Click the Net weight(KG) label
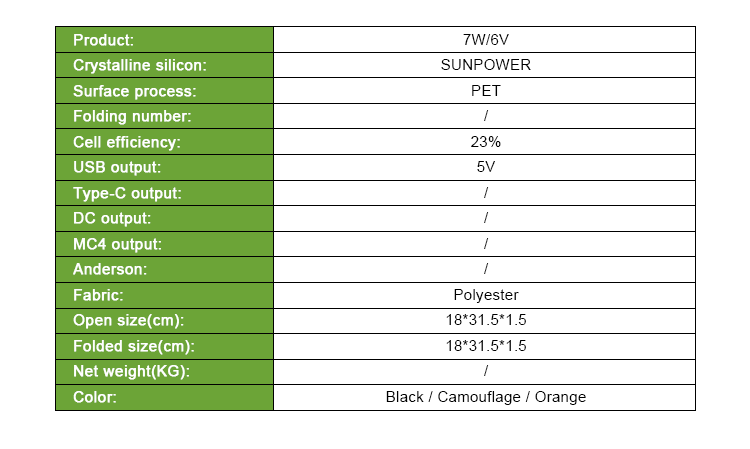The image size is (750, 449). 131,372
